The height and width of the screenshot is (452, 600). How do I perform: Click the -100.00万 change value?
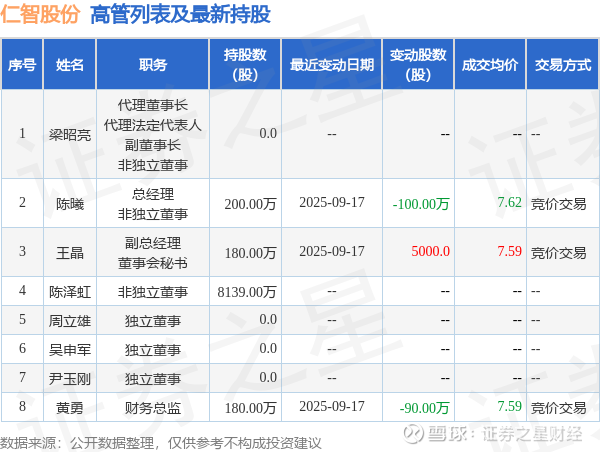[421, 204]
